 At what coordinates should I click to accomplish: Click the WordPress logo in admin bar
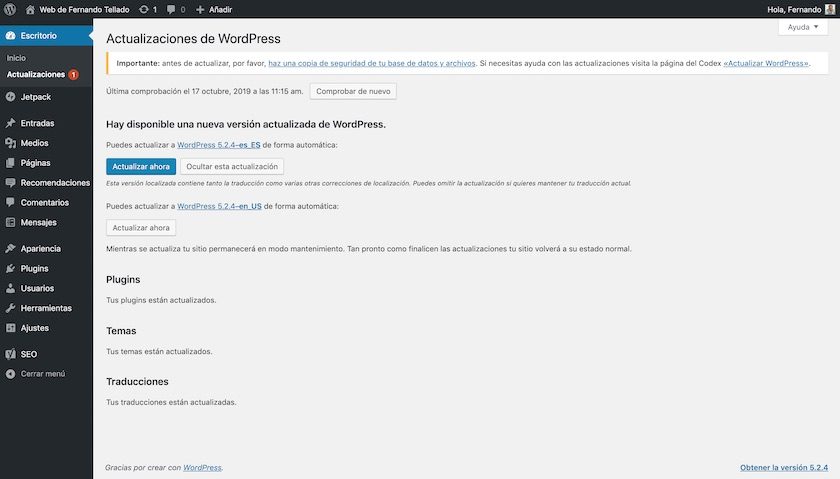tap(11, 9)
